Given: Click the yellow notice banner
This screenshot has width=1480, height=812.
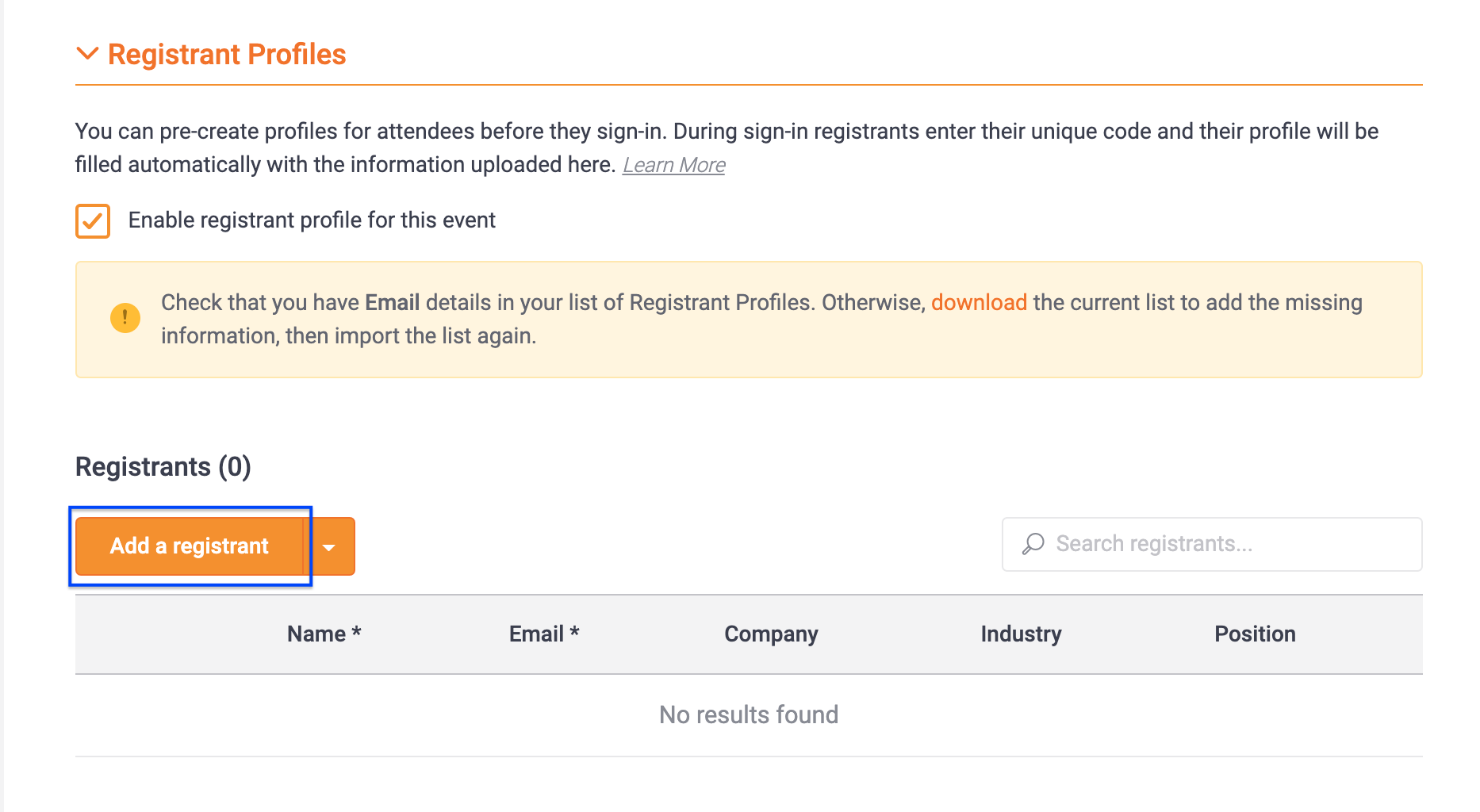Looking at the screenshot, I should pos(749,320).
